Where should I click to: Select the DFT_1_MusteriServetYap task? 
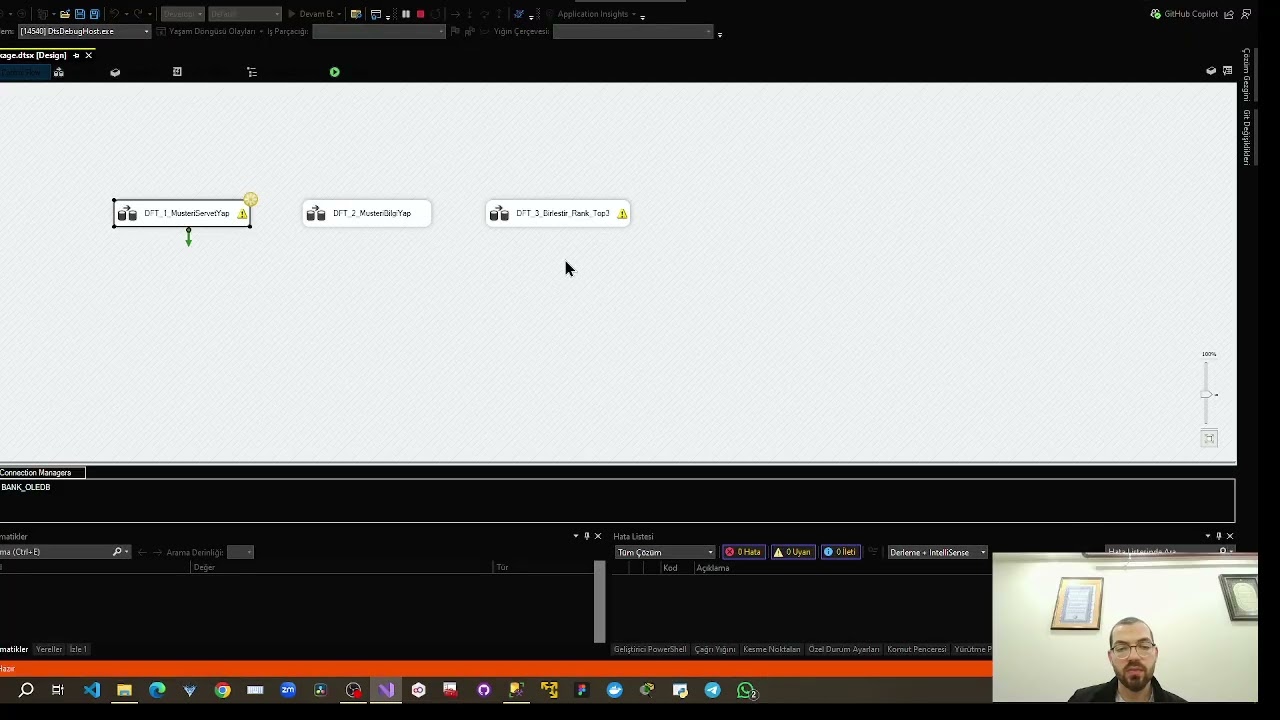[182, 213]
